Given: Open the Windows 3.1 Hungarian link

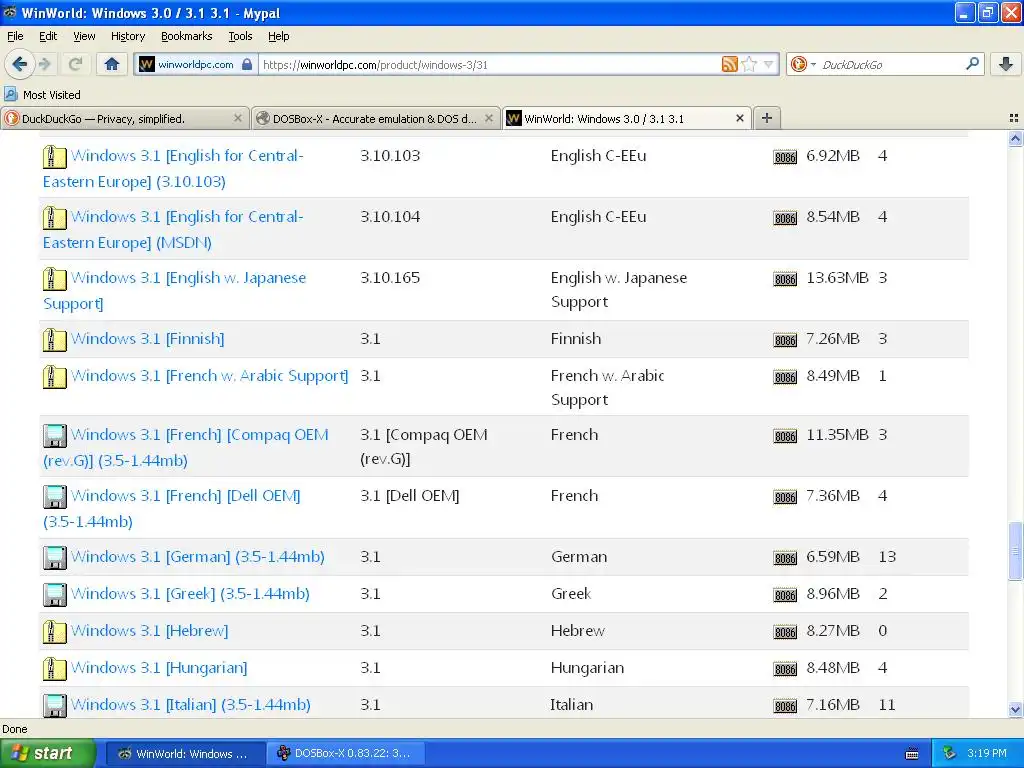Looking at the screenshot, I should (159, 667).
